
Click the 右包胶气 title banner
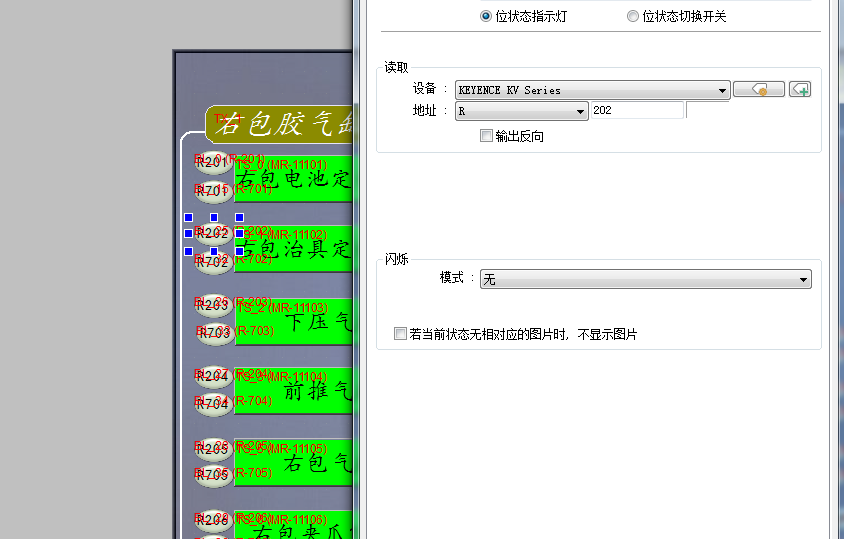pos(280,124)
